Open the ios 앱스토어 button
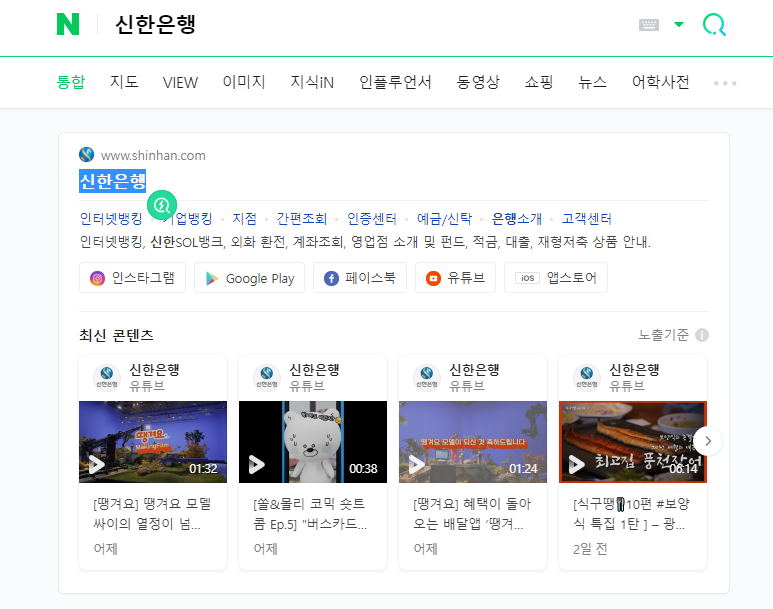 point(556,278)
